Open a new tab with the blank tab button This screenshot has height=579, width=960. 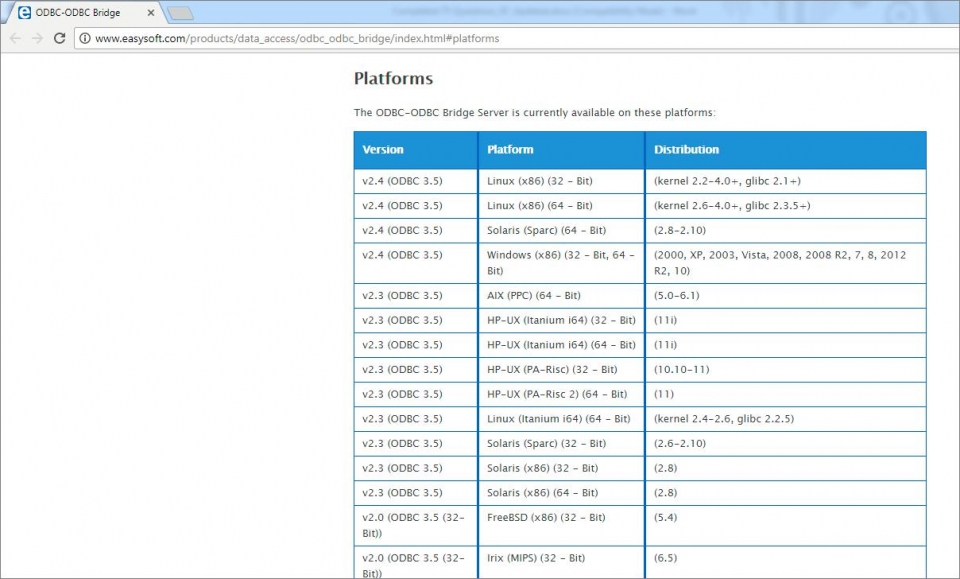pyautogui.click(x=180, y=13)
